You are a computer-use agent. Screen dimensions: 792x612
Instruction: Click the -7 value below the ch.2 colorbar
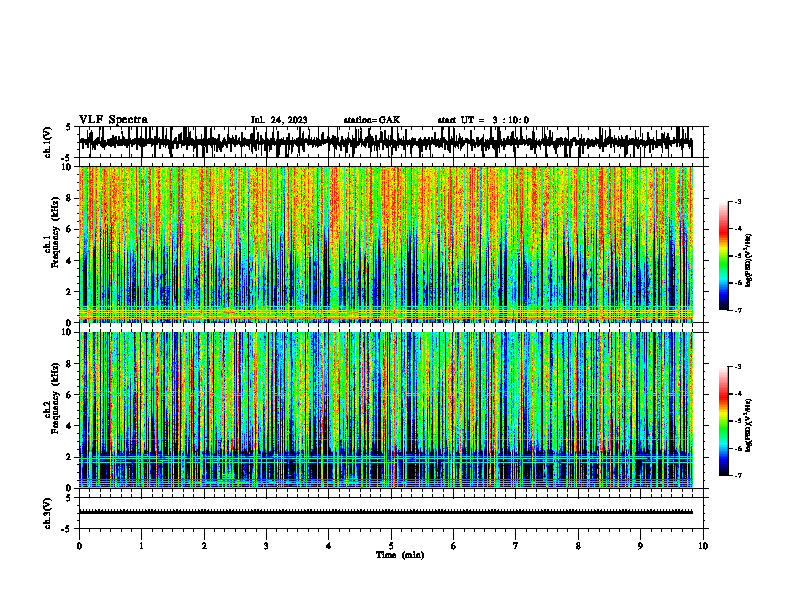point(738,476)
